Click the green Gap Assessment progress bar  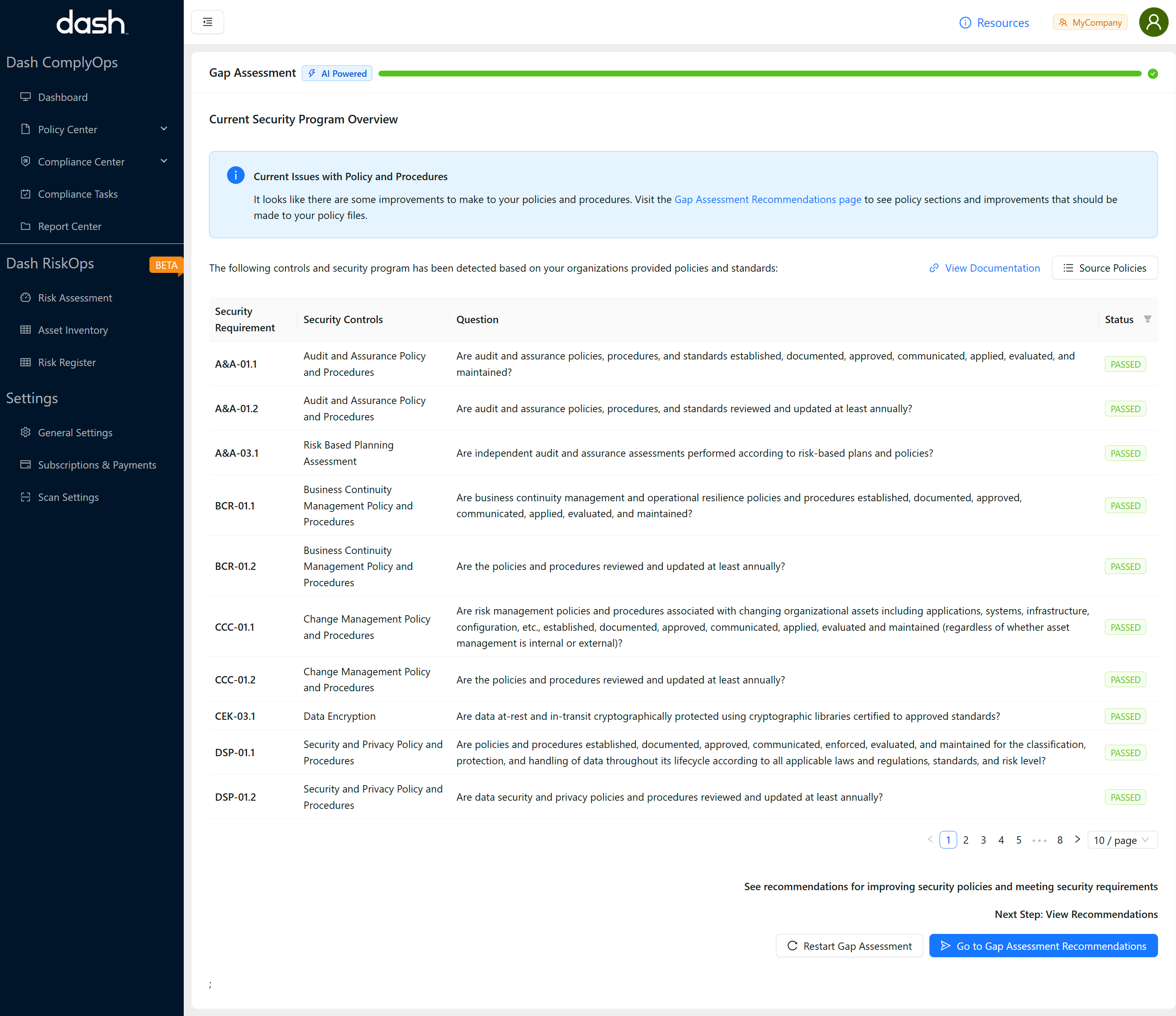[x=759, y=73]
